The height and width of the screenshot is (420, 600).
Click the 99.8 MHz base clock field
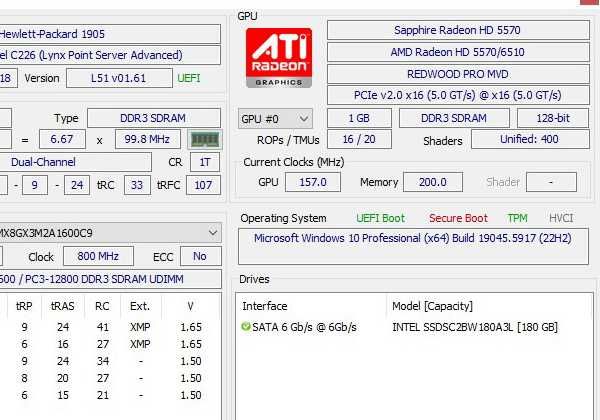(x=148, y=139)
